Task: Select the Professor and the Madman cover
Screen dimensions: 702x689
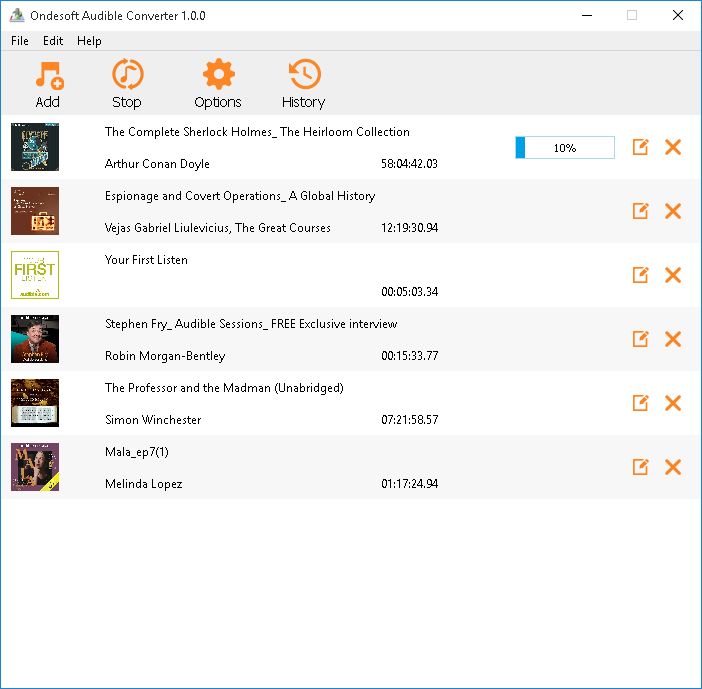Action: pyautogui.click(x=35, y=403)
